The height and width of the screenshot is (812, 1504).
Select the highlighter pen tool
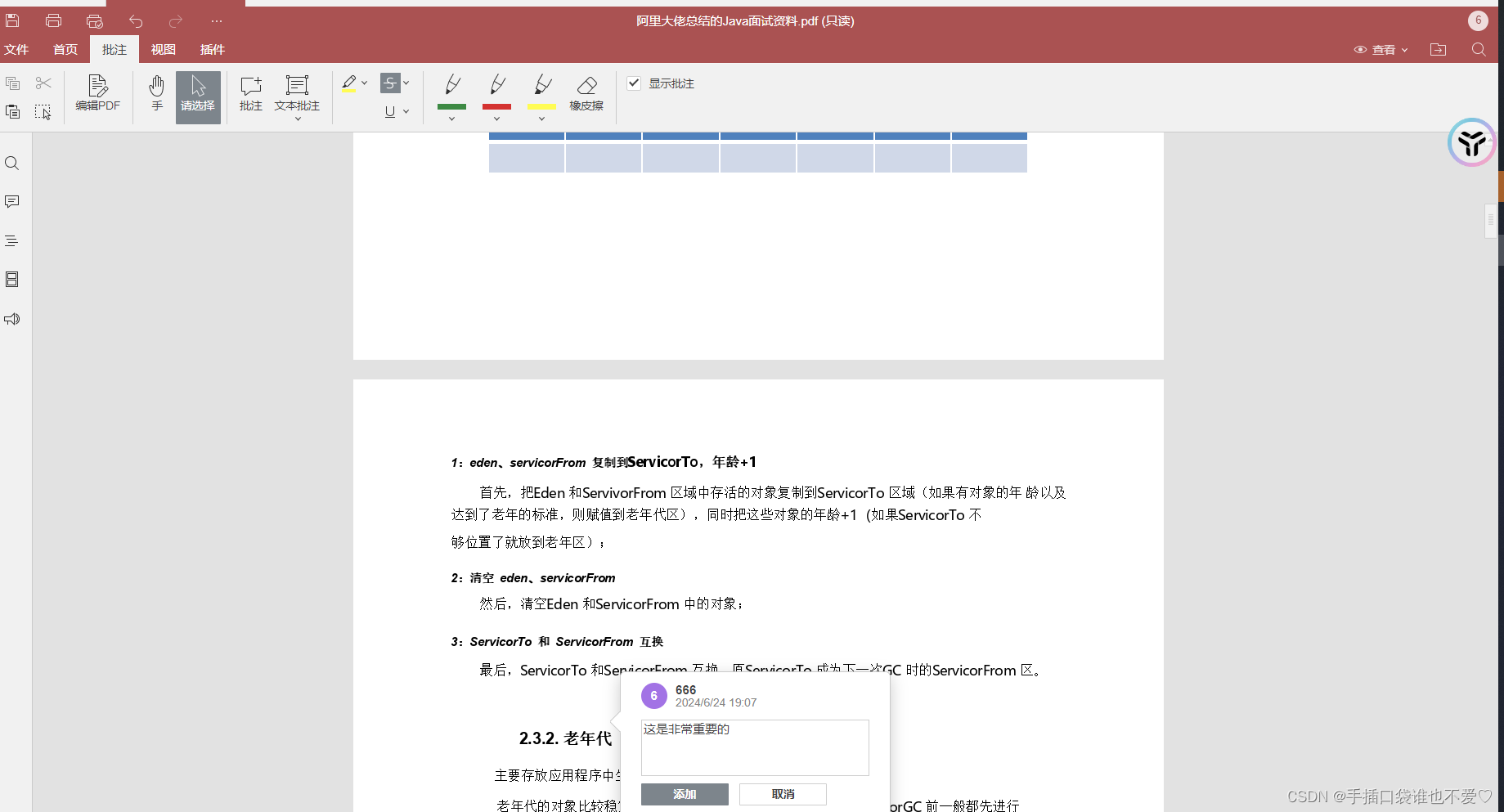coord(349,83)
